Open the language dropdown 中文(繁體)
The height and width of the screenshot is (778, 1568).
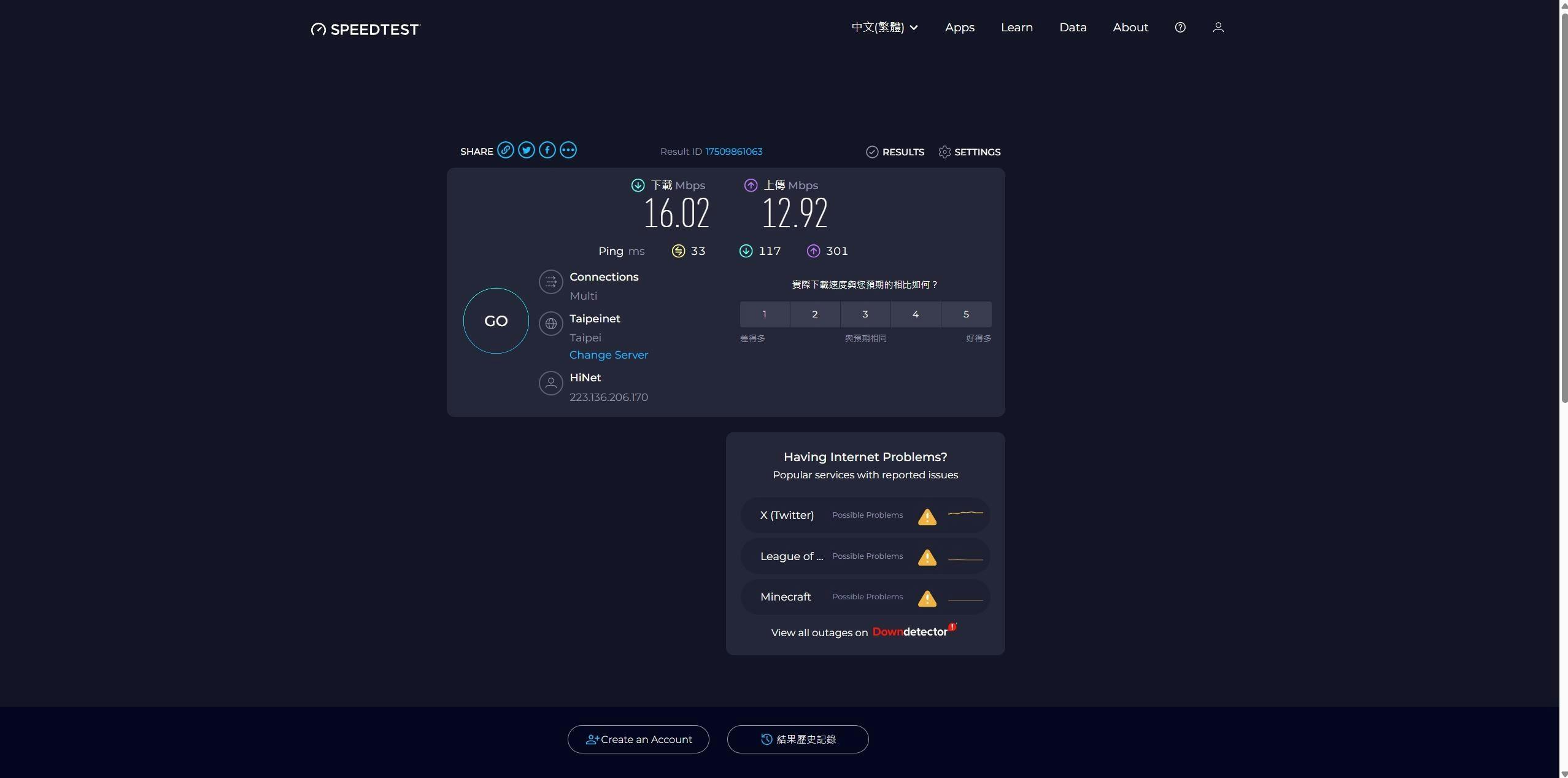pyautogui.click(x=884, y=28)
